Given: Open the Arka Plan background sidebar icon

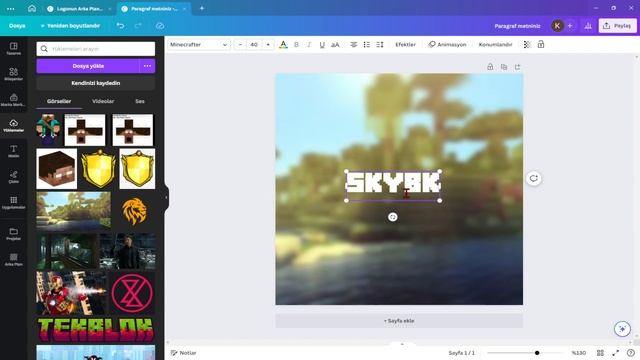Looking at the screenshot, I should pyautogui.click(x=13, y=260).
